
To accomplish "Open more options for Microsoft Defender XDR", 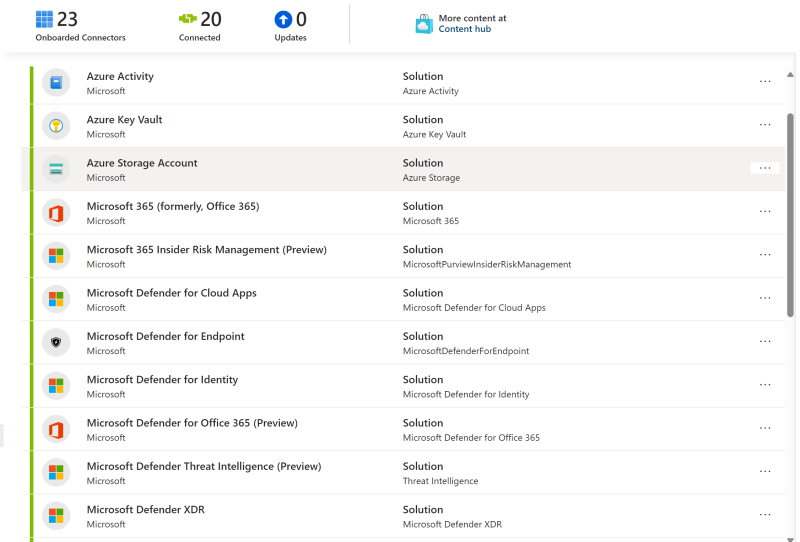I will [765, 515].
